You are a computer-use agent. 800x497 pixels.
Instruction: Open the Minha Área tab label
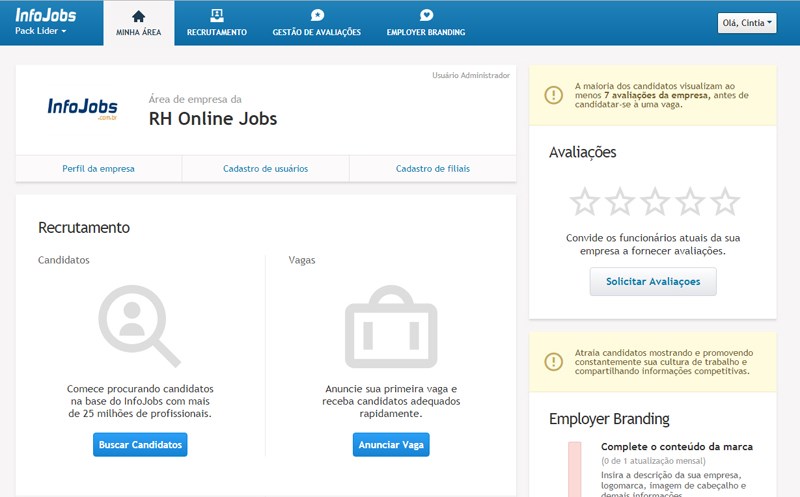(x=138, y=32)
